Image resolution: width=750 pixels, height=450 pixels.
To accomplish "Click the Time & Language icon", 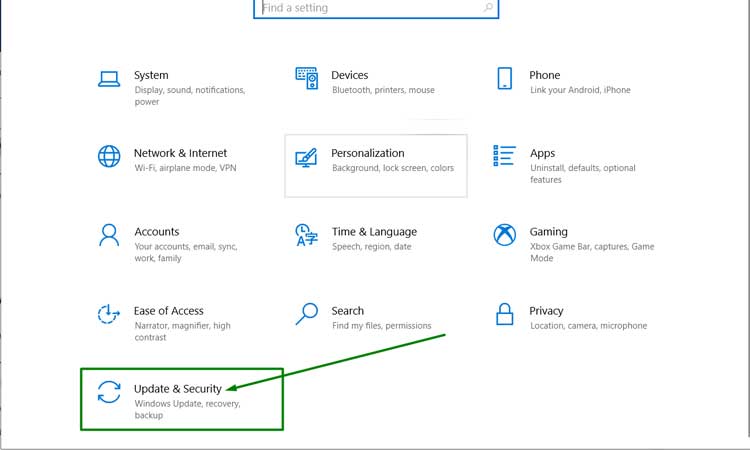I will (x=307, y=235).
